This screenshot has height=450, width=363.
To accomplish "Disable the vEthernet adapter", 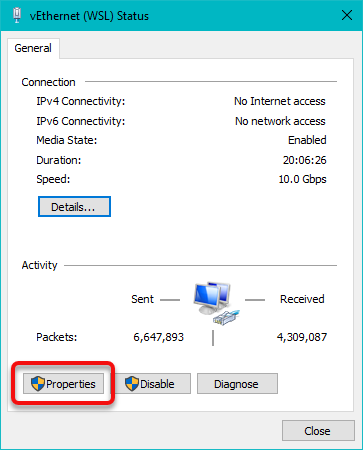I will tap(153, 384).
